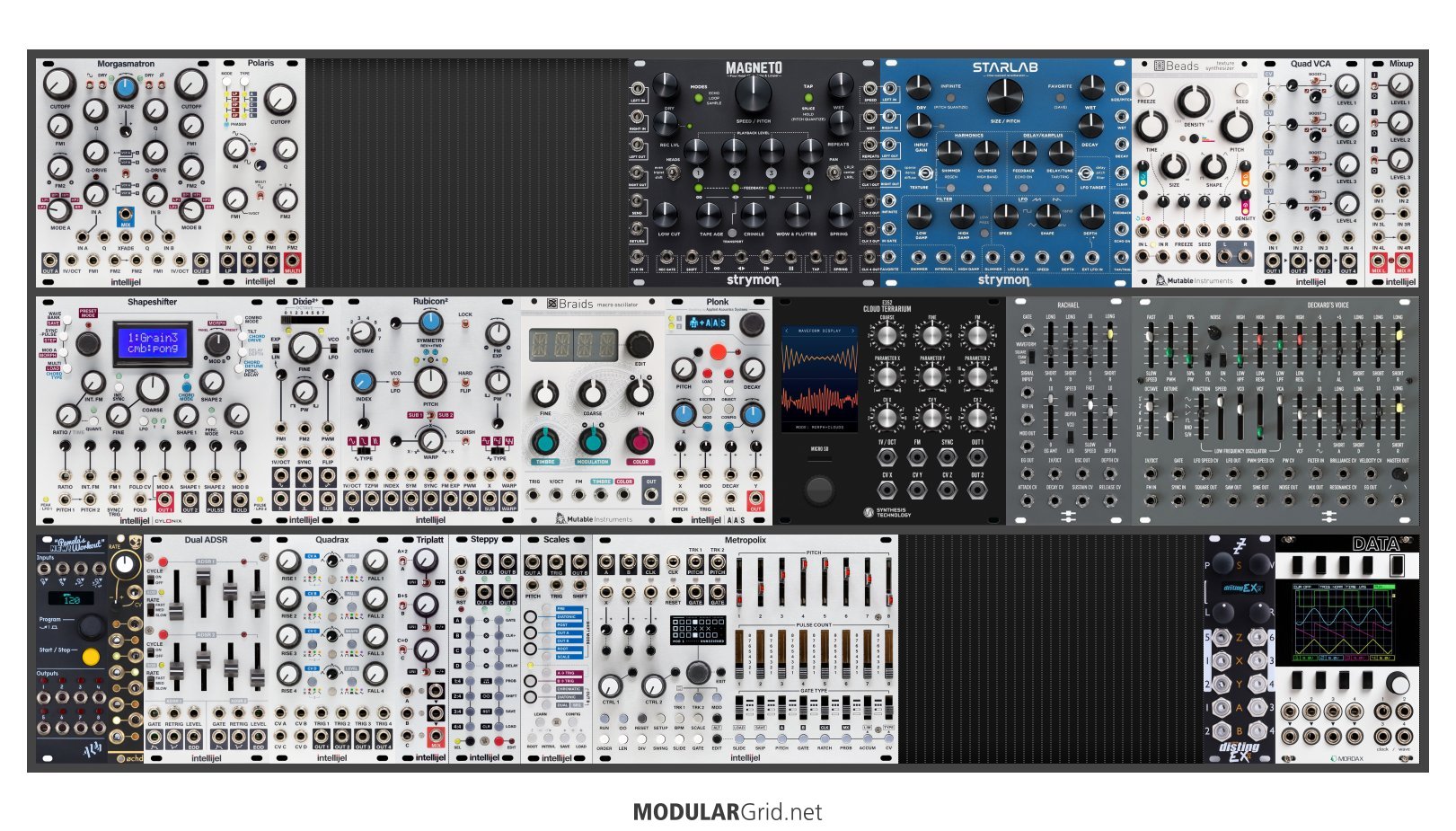Click the Shapeshifter LCD reading 1:Grain3
Viewport: 1456px width, 831px height.
coord(153,343)
